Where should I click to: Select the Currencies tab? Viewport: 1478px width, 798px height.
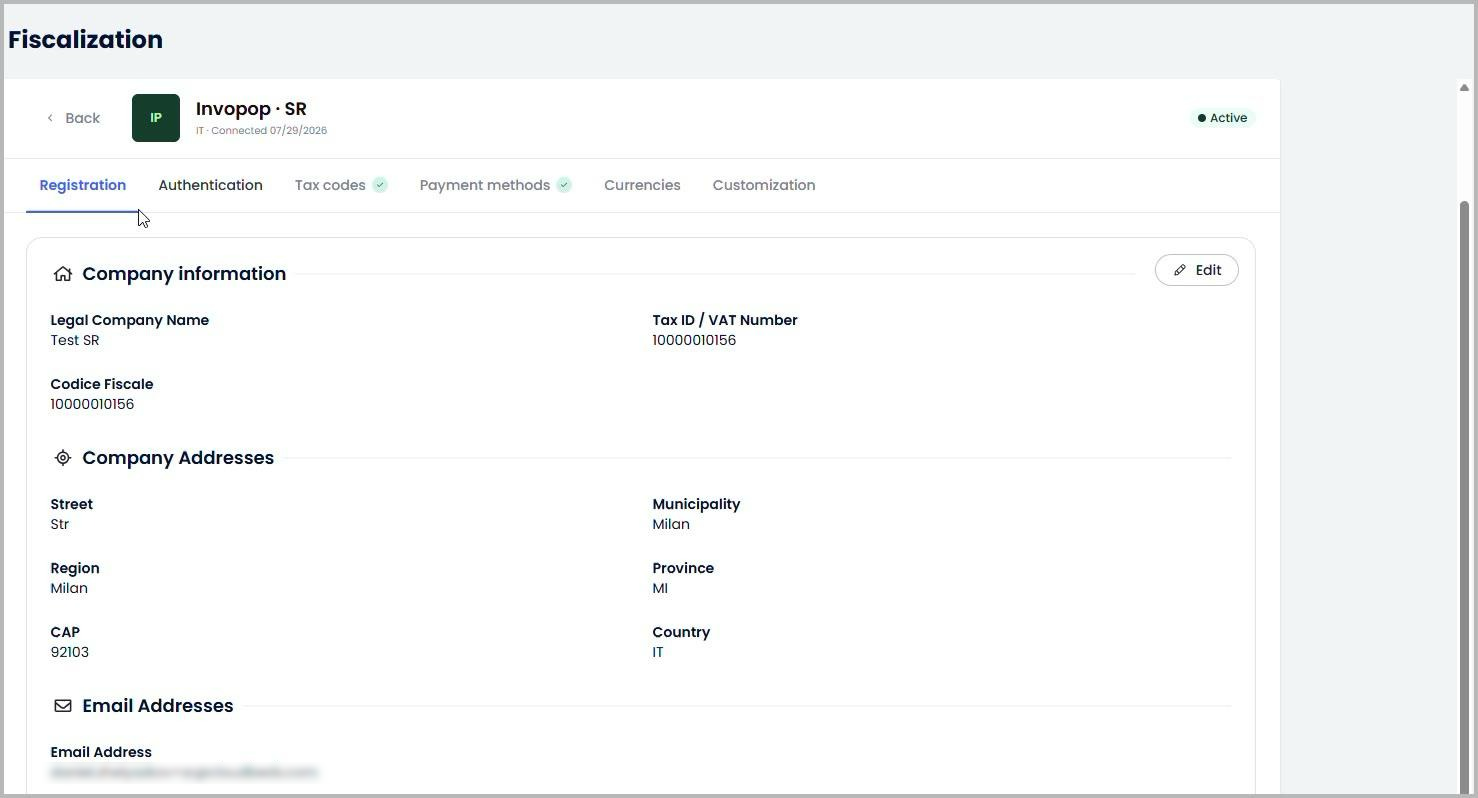(x=642, y=185)
